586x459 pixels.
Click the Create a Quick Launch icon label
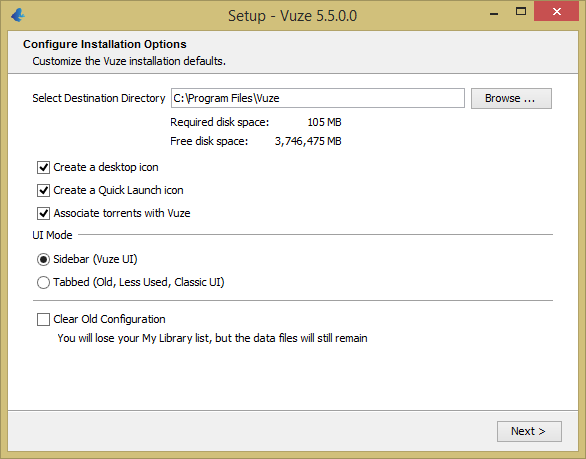click(118, 190)
